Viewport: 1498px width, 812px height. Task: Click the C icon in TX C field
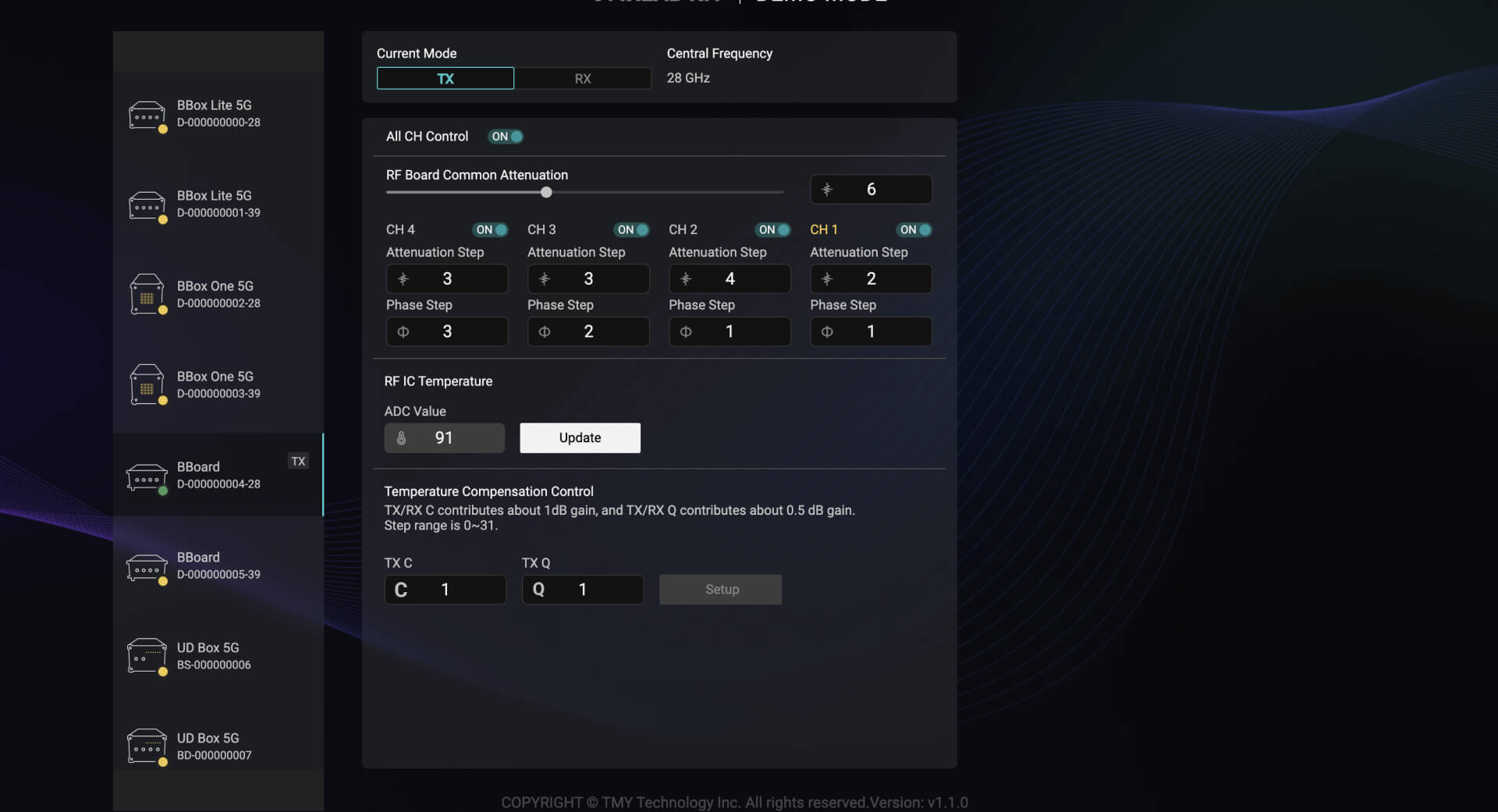[x=401, y=590]
